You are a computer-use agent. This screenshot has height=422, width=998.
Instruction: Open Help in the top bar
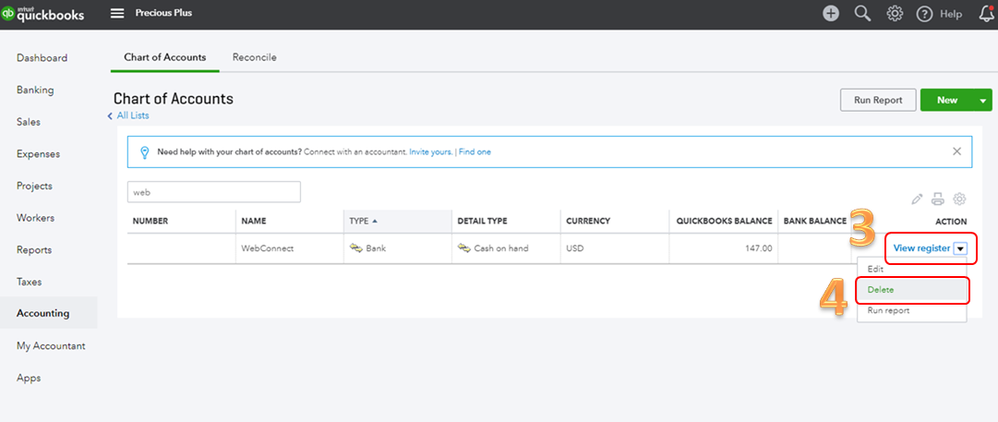pyautogui.click(x=939, y=14)
